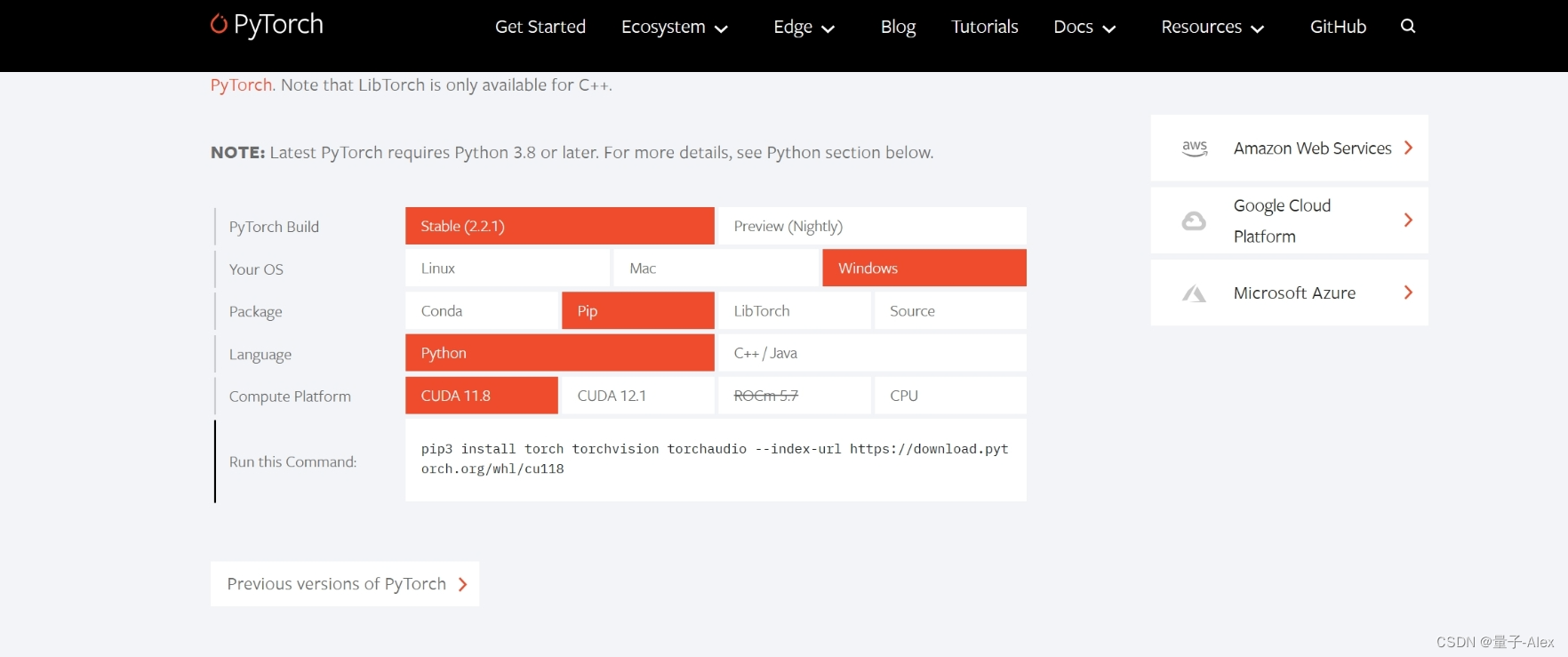Select the Stable (2.2.1) build option

(560, 226)
